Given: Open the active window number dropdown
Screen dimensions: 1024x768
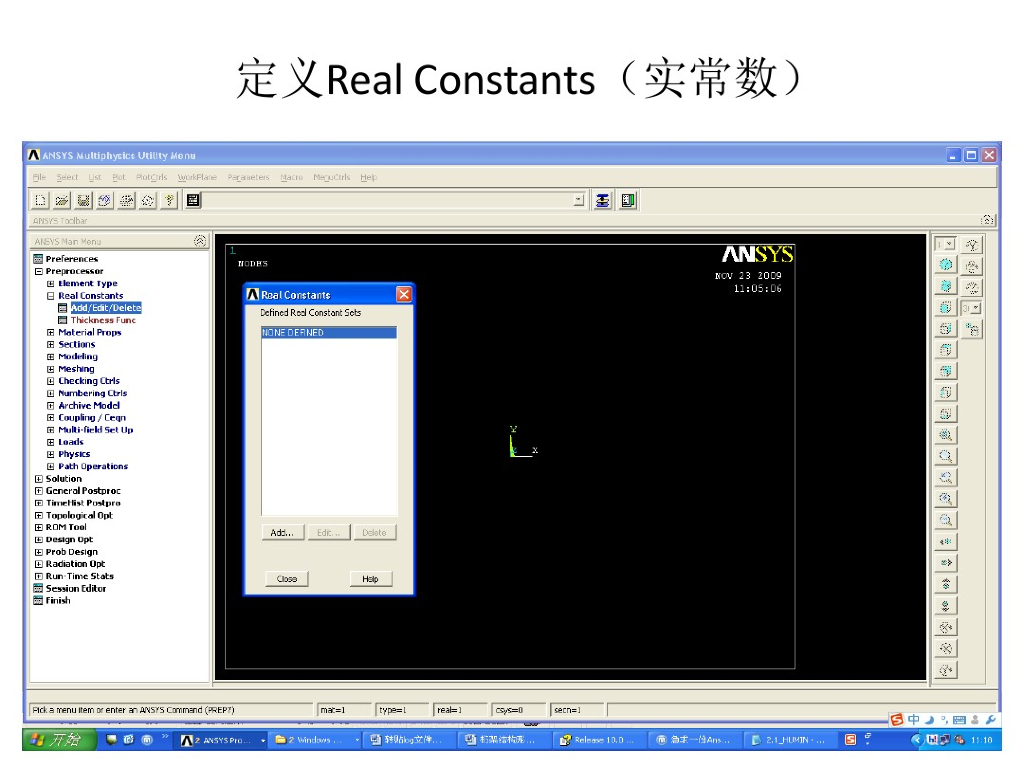Looking at the screenshot, I should click(x=950, y=244).
